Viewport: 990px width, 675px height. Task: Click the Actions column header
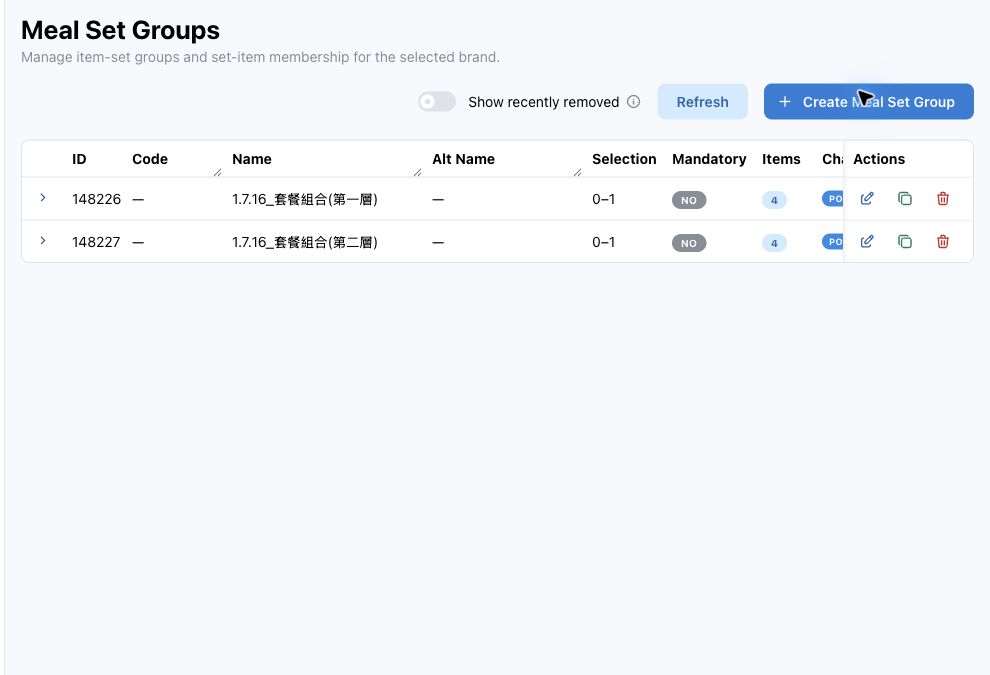879,159
